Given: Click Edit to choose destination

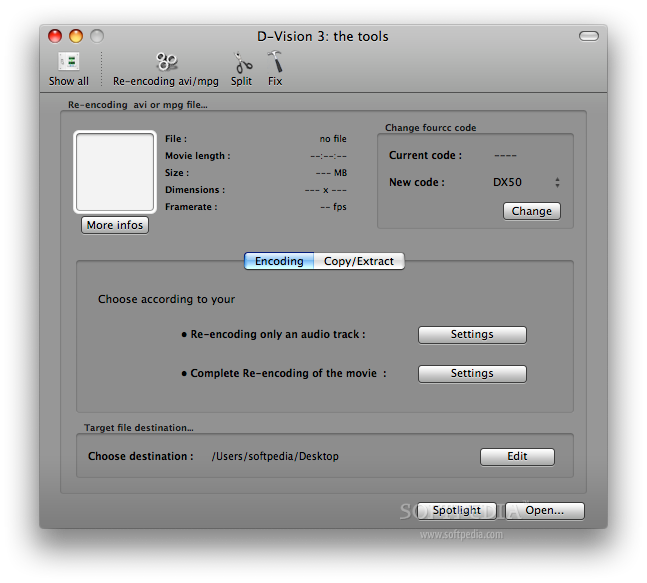Looking at the screenshot, I should coord(517,456).
